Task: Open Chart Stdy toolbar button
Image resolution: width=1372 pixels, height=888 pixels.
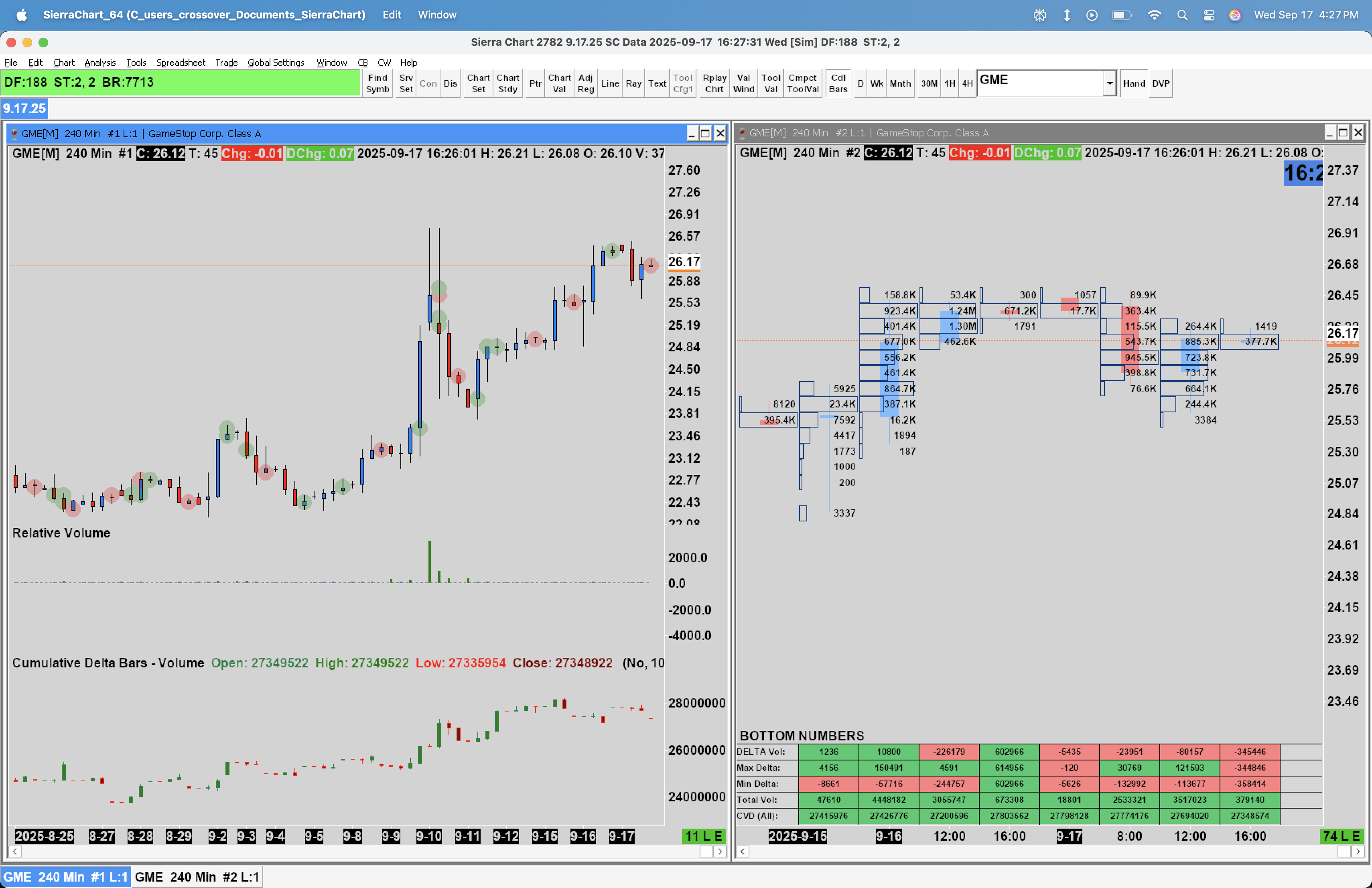Action: [x=507, y=83]
